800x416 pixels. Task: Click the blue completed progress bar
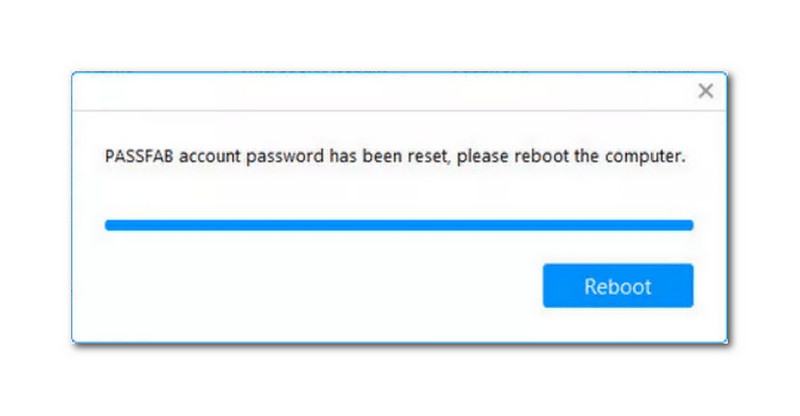coord(399,226)
